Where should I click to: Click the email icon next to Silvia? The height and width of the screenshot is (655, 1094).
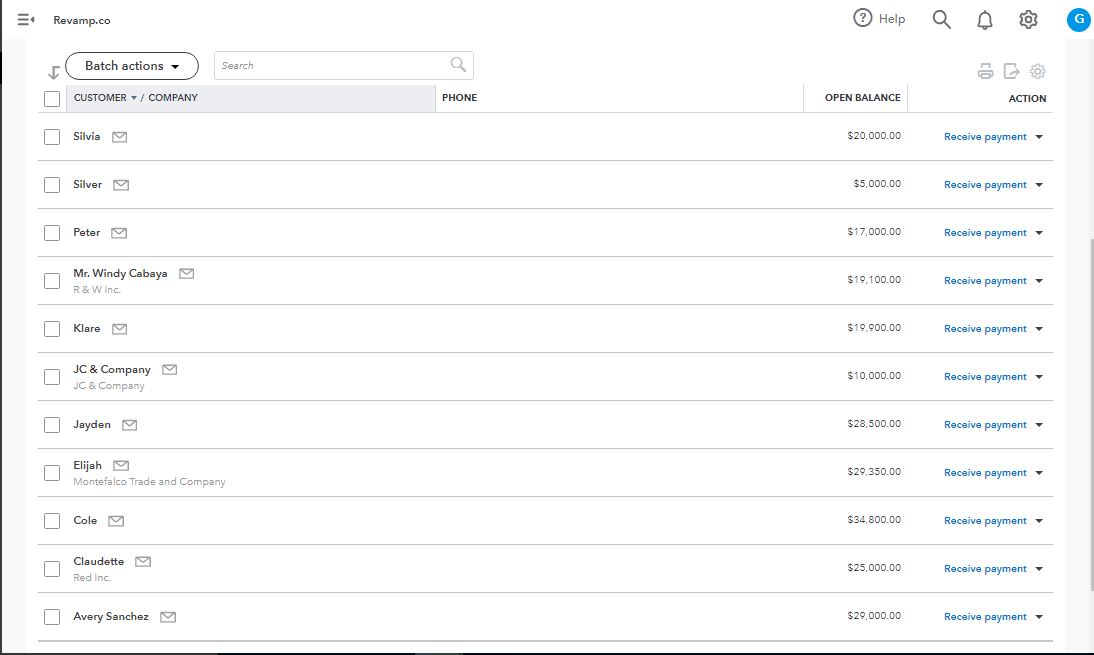click(120, 137)
